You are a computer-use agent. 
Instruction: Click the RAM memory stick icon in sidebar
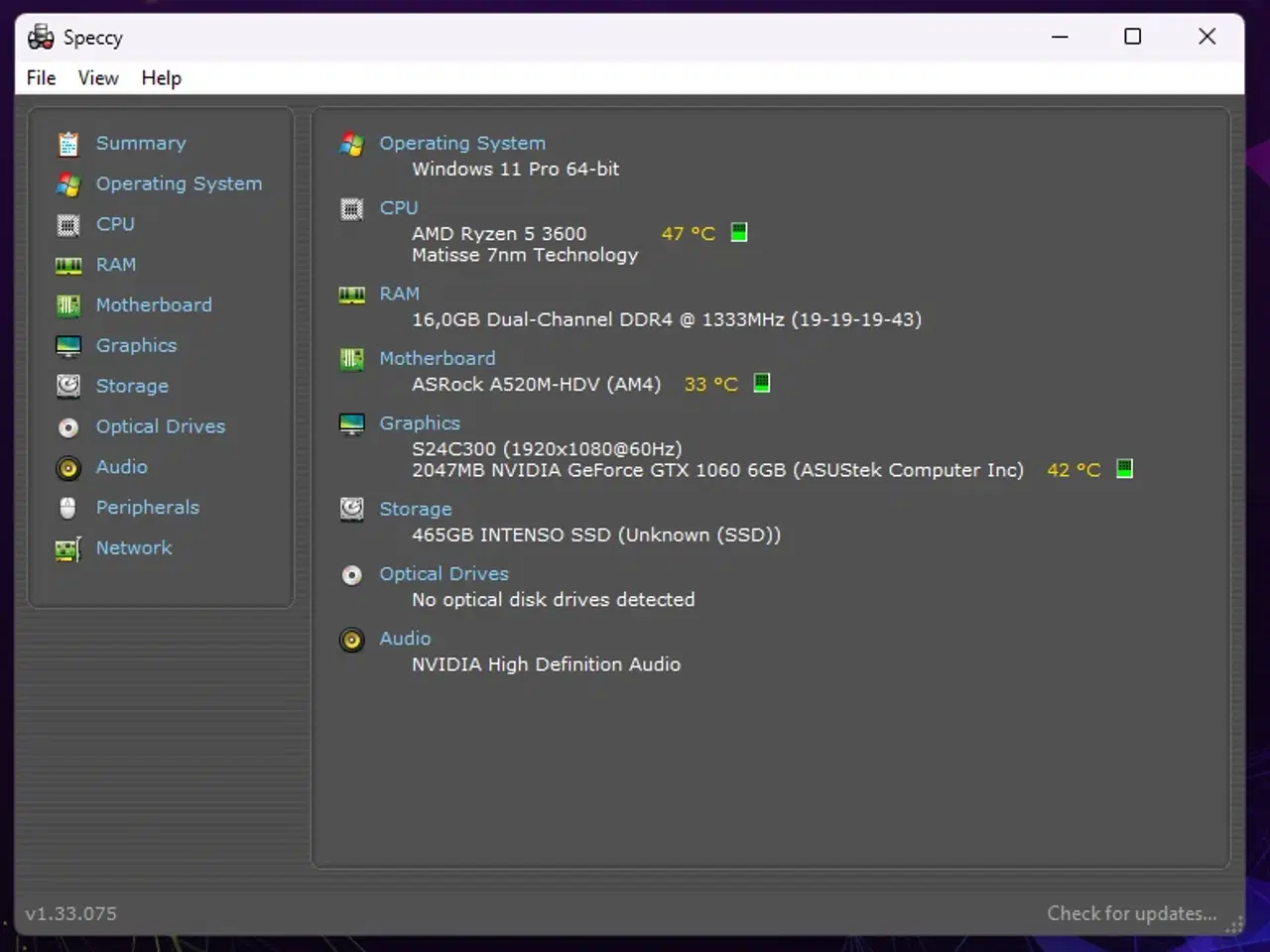point(67,265)
